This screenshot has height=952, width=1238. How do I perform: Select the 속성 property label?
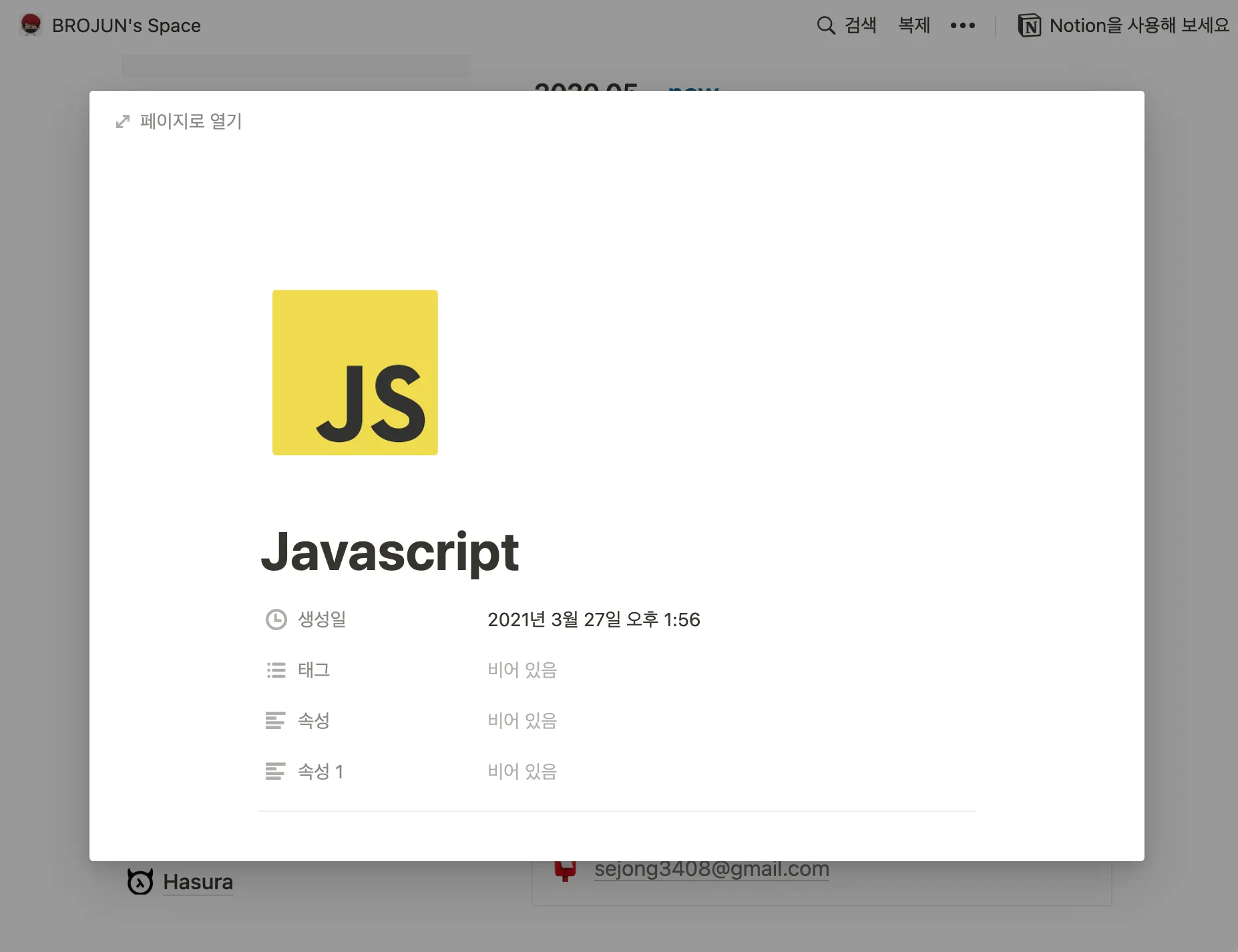click(x=314, y=721)
